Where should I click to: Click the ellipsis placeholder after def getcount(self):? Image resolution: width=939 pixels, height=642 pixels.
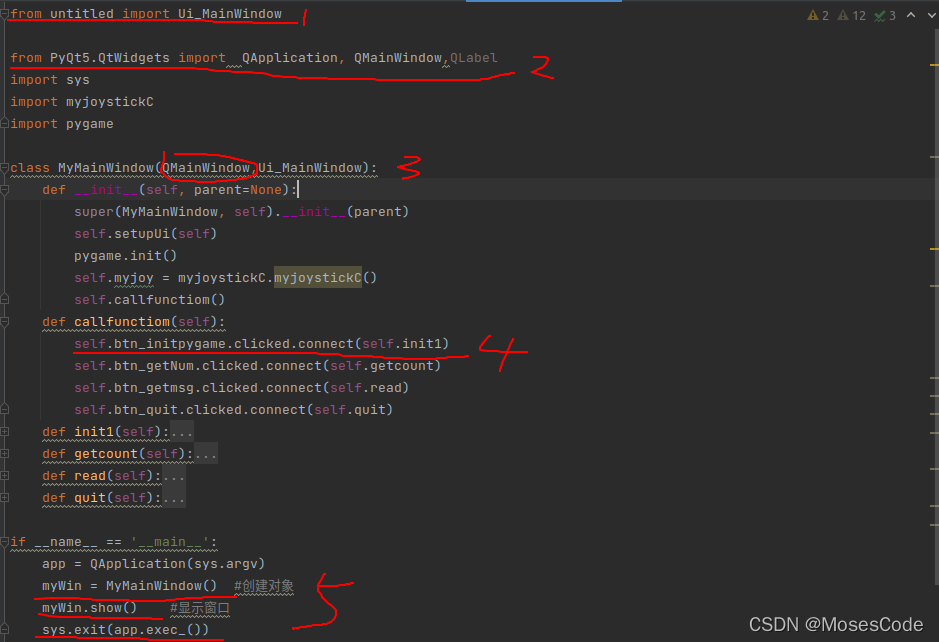pos(205,454)
